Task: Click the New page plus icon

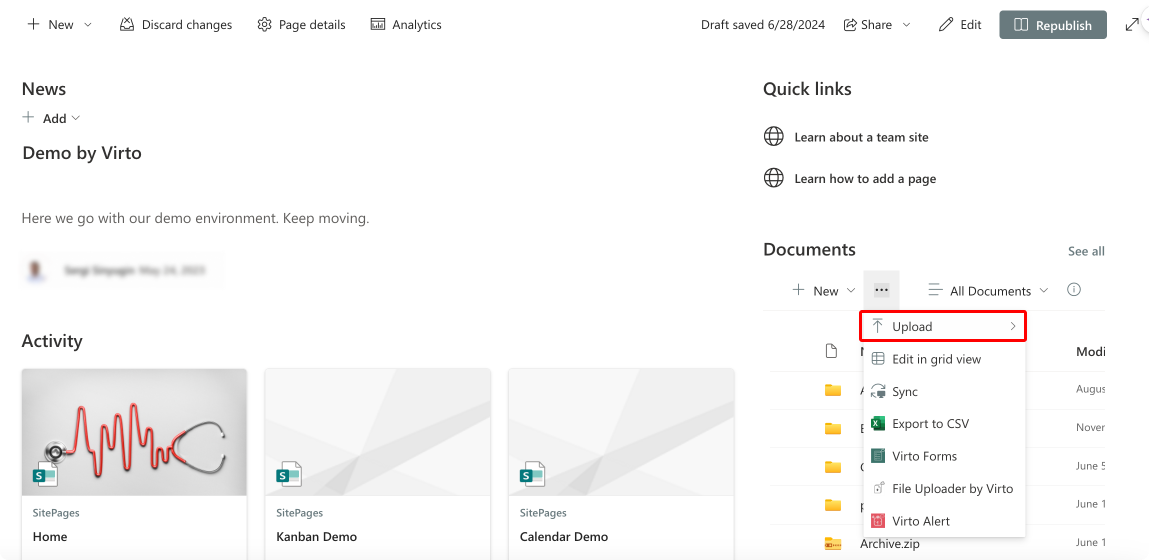Action: click(x=33, y=24)
